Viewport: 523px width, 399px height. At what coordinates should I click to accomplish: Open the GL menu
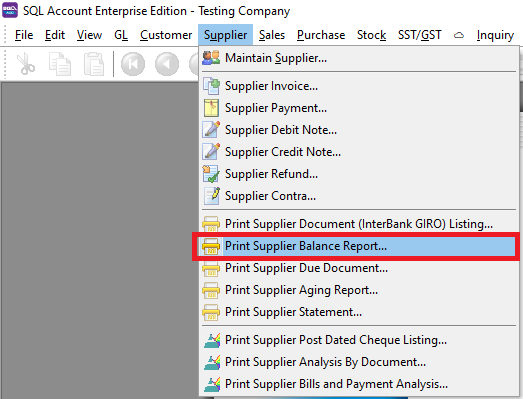(x=121, y=35)
